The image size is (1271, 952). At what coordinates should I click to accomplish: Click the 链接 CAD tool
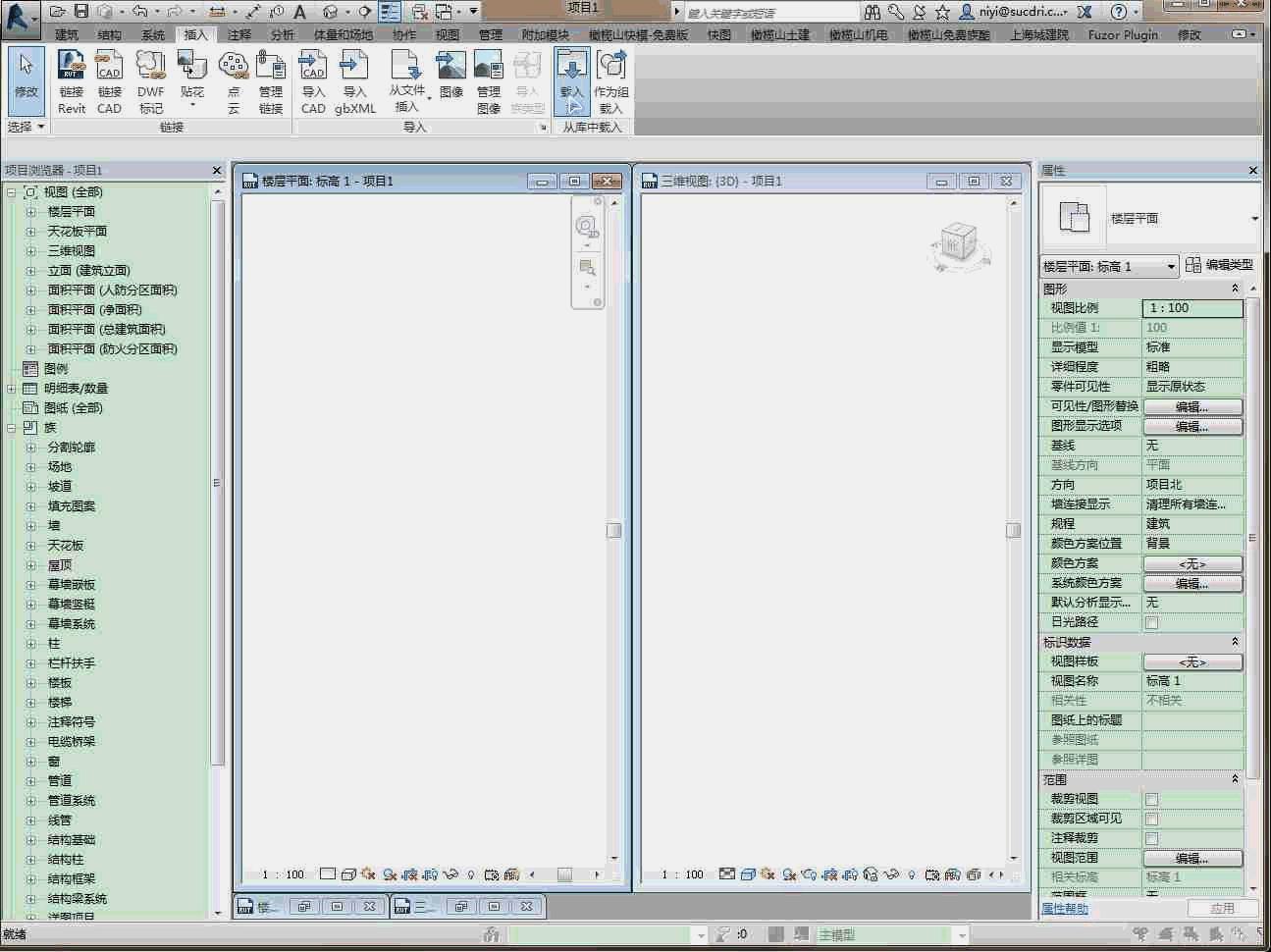point(109,82)
